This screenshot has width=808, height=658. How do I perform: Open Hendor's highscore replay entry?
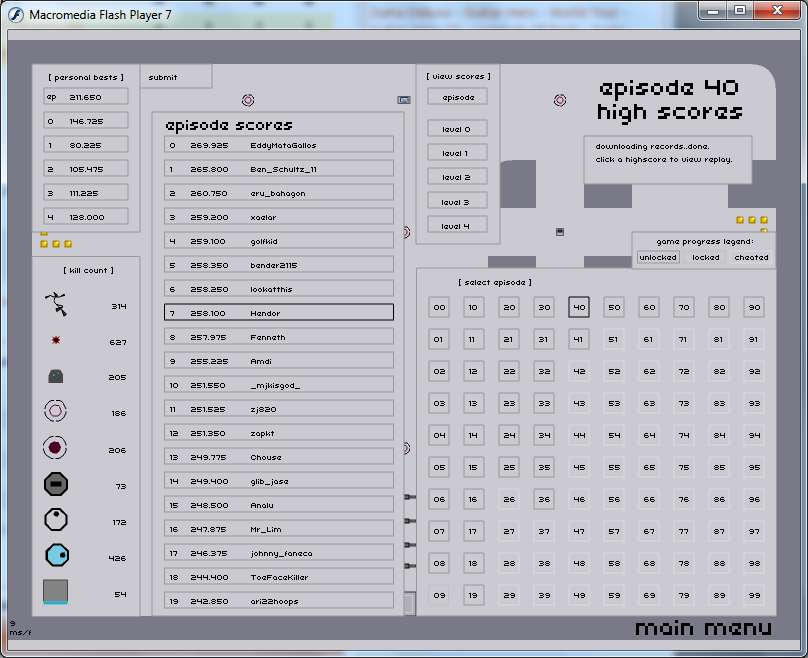tap(279, 313)
